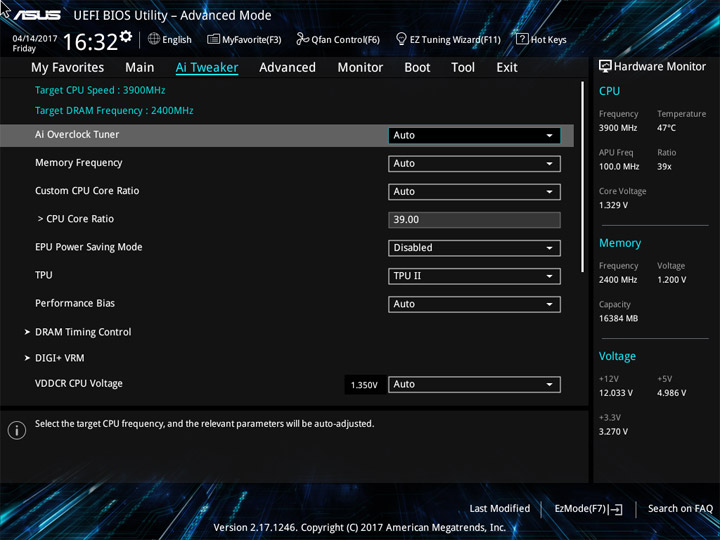
Task: Open the VDDCR CPU Voltage dropdown
Action: 474,384
